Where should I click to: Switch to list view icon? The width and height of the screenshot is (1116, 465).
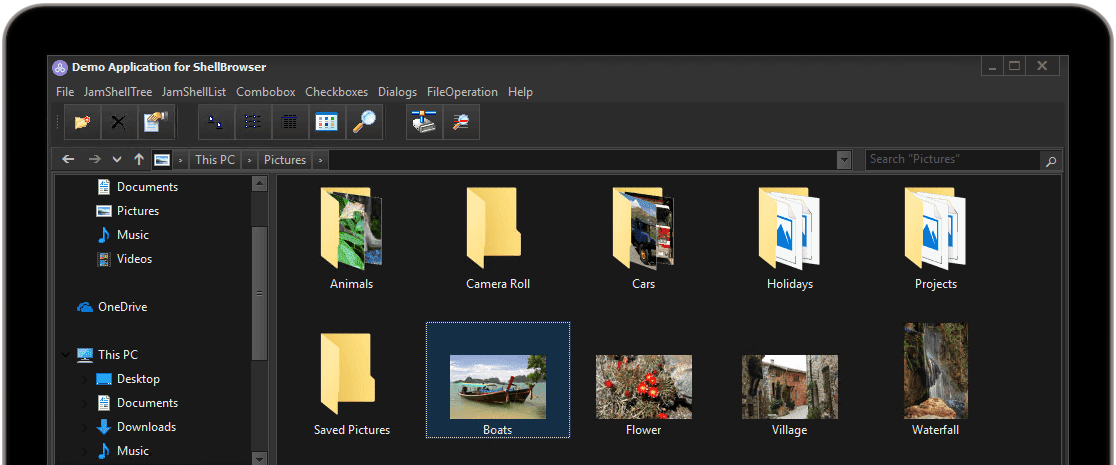tap(253, 122)
